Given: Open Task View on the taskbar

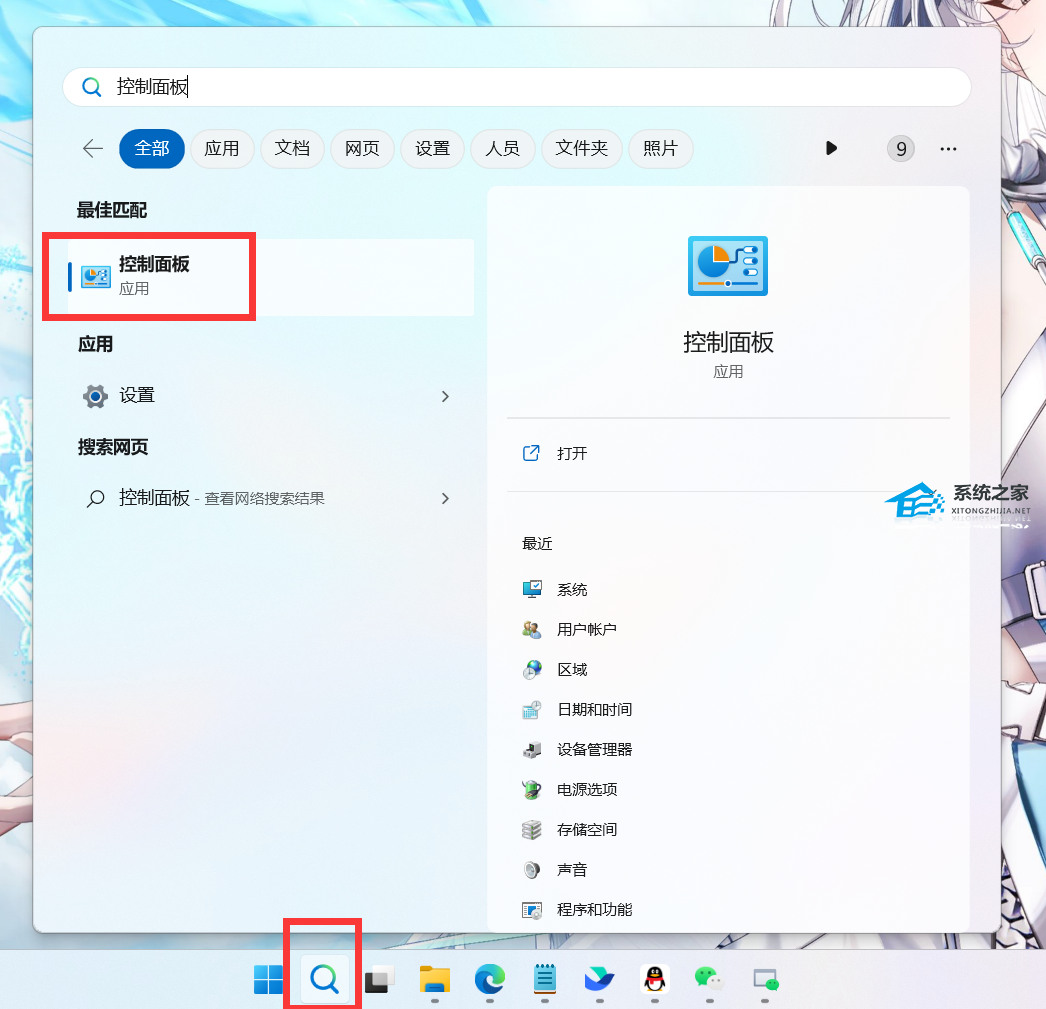Looking at the screenshot, I should (379, 980).
